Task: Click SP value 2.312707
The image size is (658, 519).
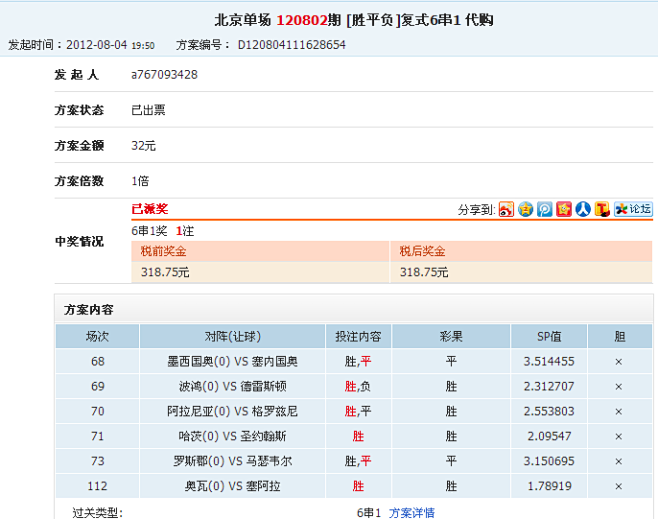Action: [549, 386]
